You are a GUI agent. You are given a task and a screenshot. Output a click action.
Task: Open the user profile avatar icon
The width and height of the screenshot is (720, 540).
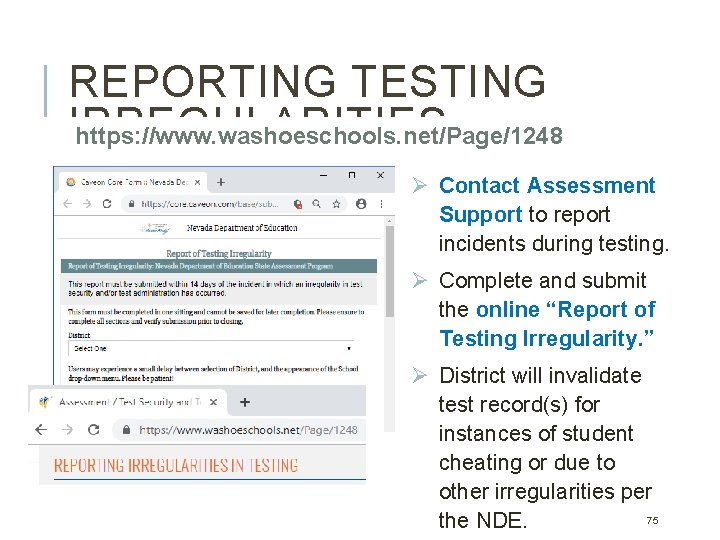[x=361, y=204]
